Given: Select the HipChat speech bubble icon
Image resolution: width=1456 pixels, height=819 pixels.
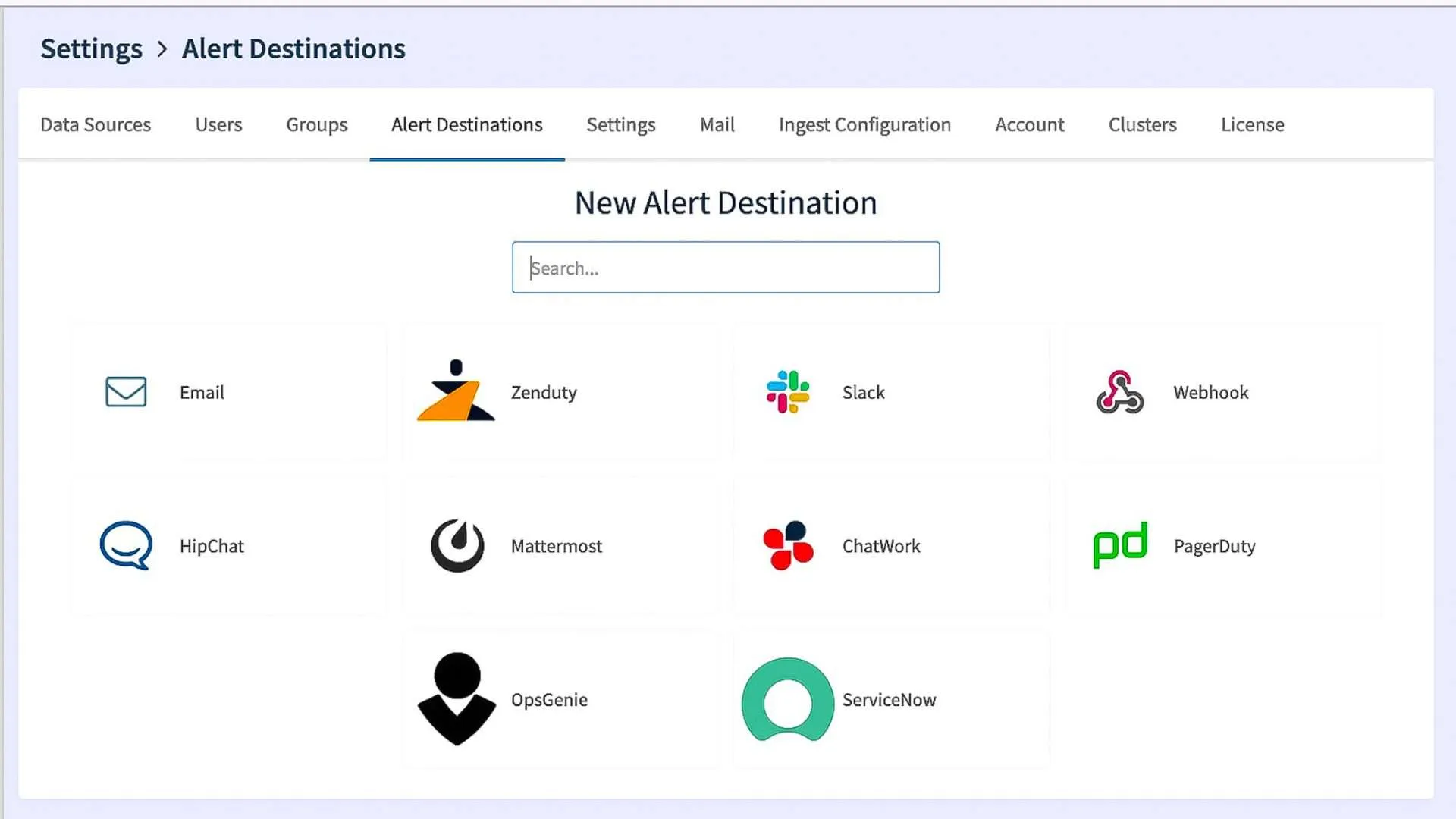Looking at the screenshot, I should pos(126,545).
